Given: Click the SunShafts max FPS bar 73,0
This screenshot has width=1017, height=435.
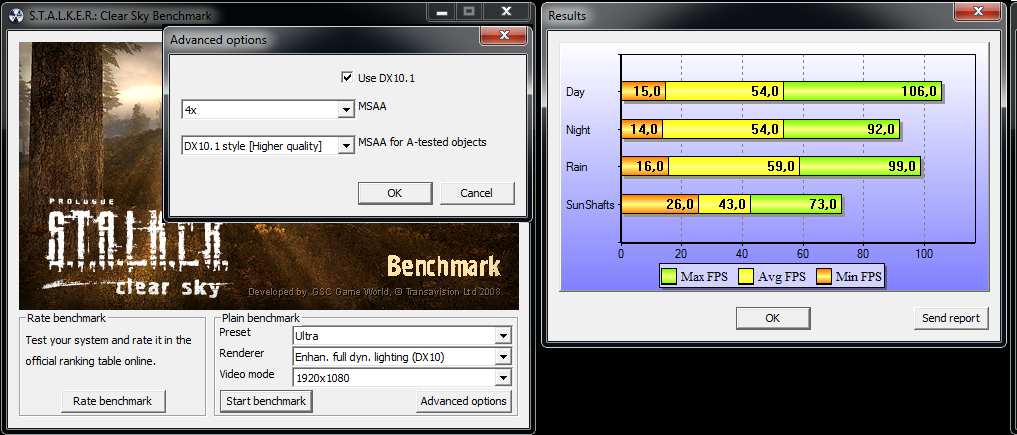Looking at the screenshot, I should click(796, 205).
